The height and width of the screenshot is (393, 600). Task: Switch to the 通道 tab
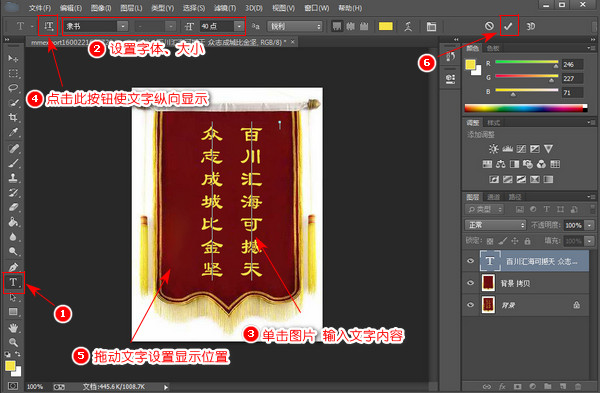(x=493, y=197)
